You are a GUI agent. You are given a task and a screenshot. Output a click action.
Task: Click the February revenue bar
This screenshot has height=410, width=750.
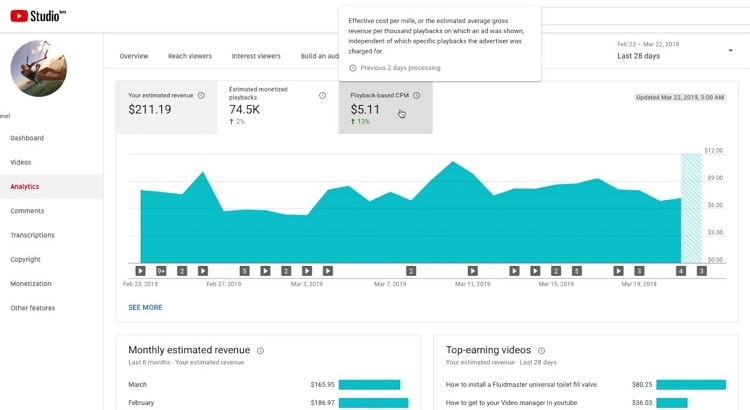coord(374,403)
